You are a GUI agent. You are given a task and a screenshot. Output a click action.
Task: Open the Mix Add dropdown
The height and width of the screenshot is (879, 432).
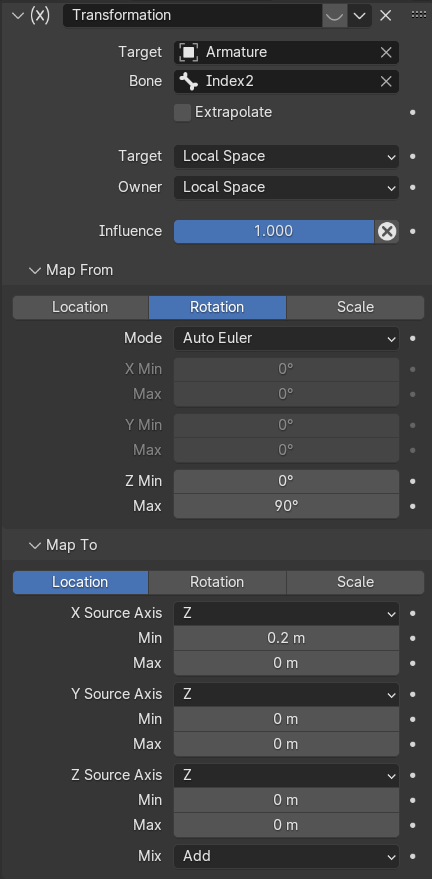(286, 856)
